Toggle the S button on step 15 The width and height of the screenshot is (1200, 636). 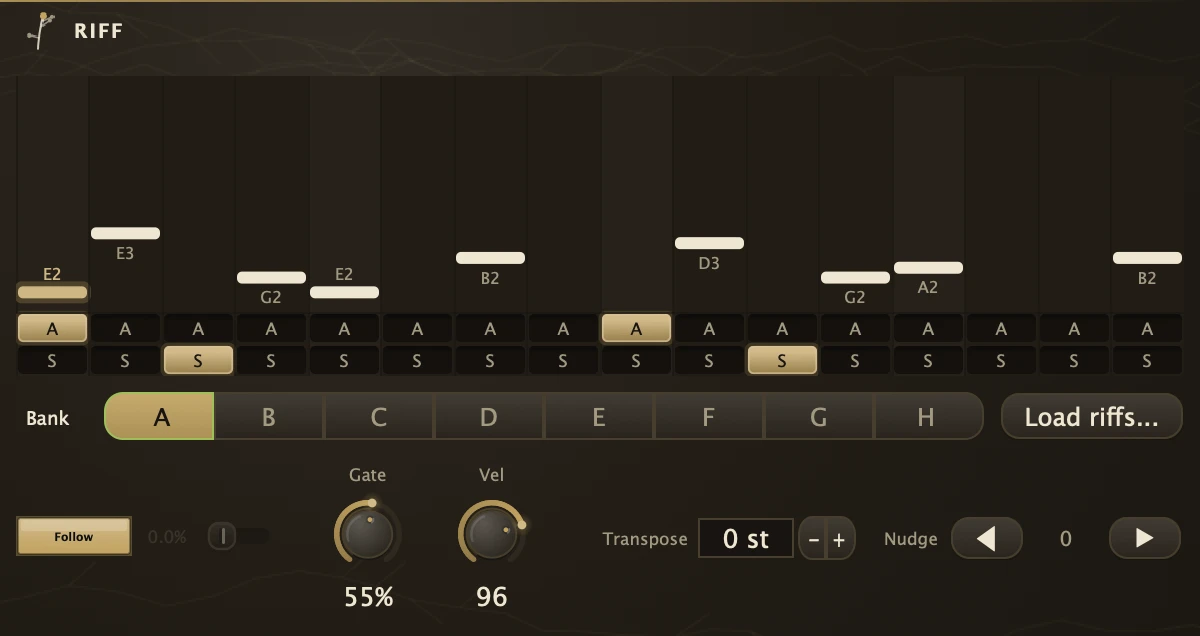pos(1074,361)
